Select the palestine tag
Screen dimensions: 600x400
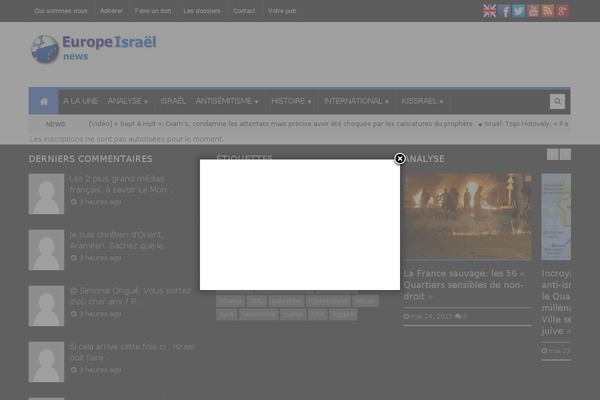(x=286, y=301)
